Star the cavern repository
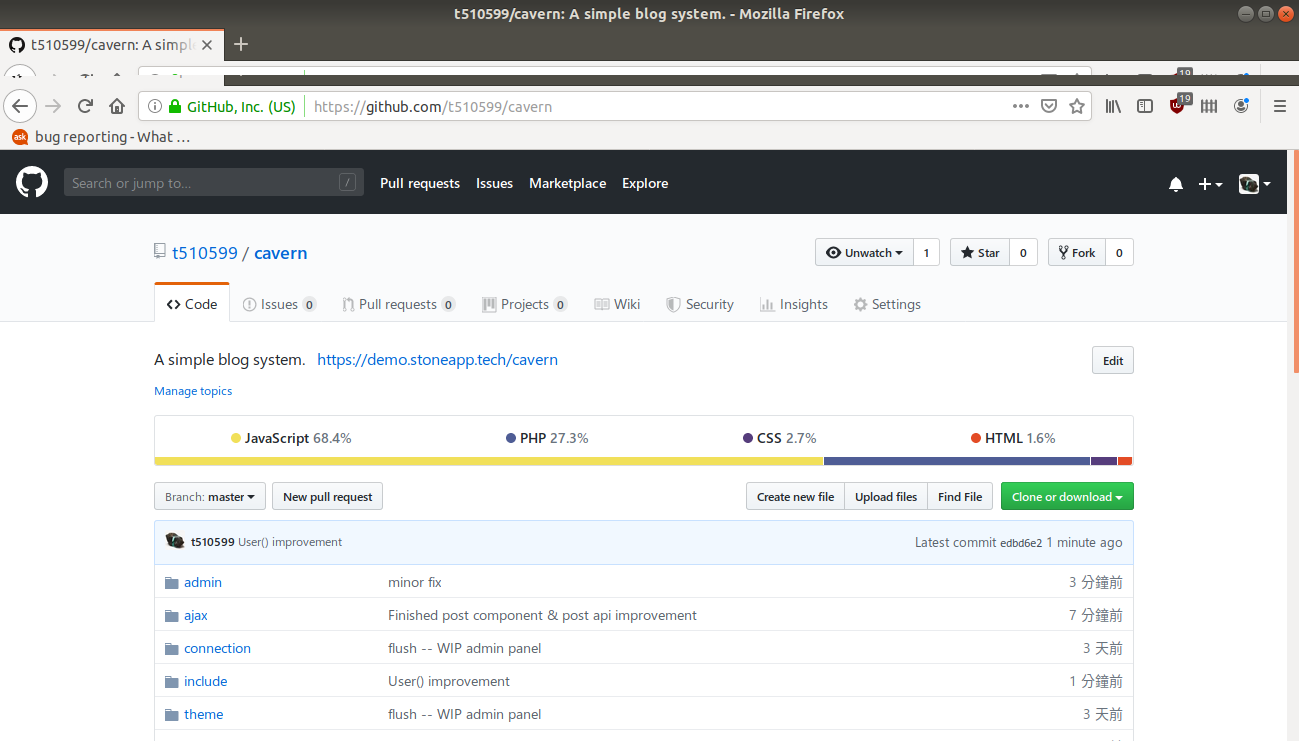 980,253
